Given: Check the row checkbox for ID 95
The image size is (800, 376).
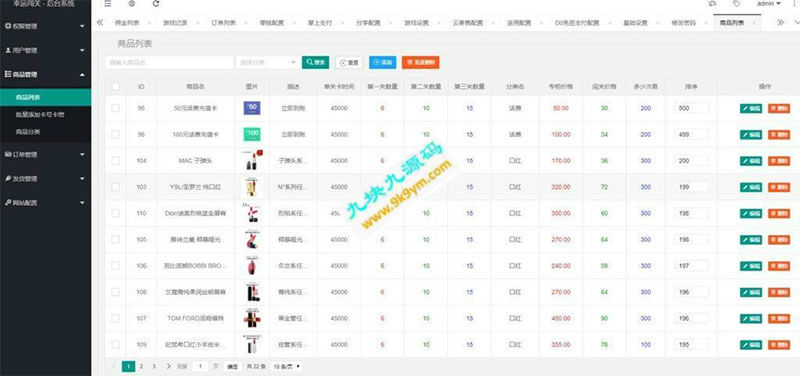Looking at the screenshot, I should (x=115, y=108).
